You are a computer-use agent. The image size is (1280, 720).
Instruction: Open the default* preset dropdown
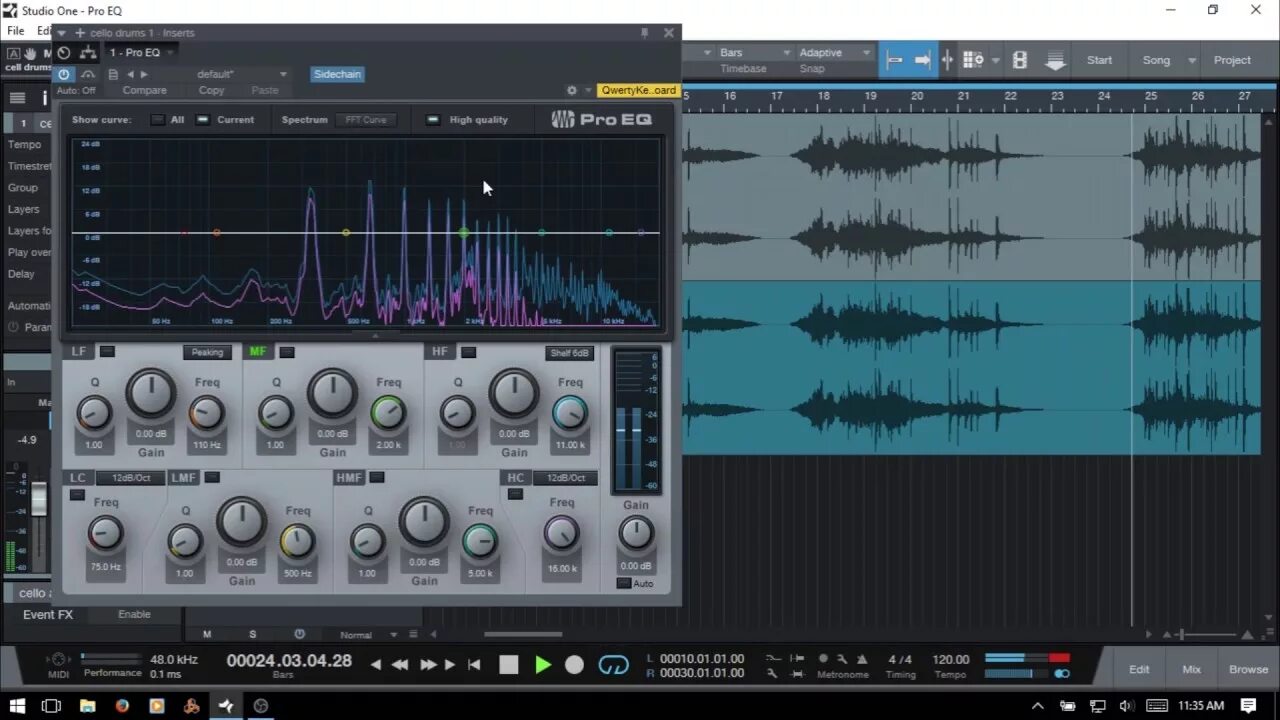[x=241, y=74]
